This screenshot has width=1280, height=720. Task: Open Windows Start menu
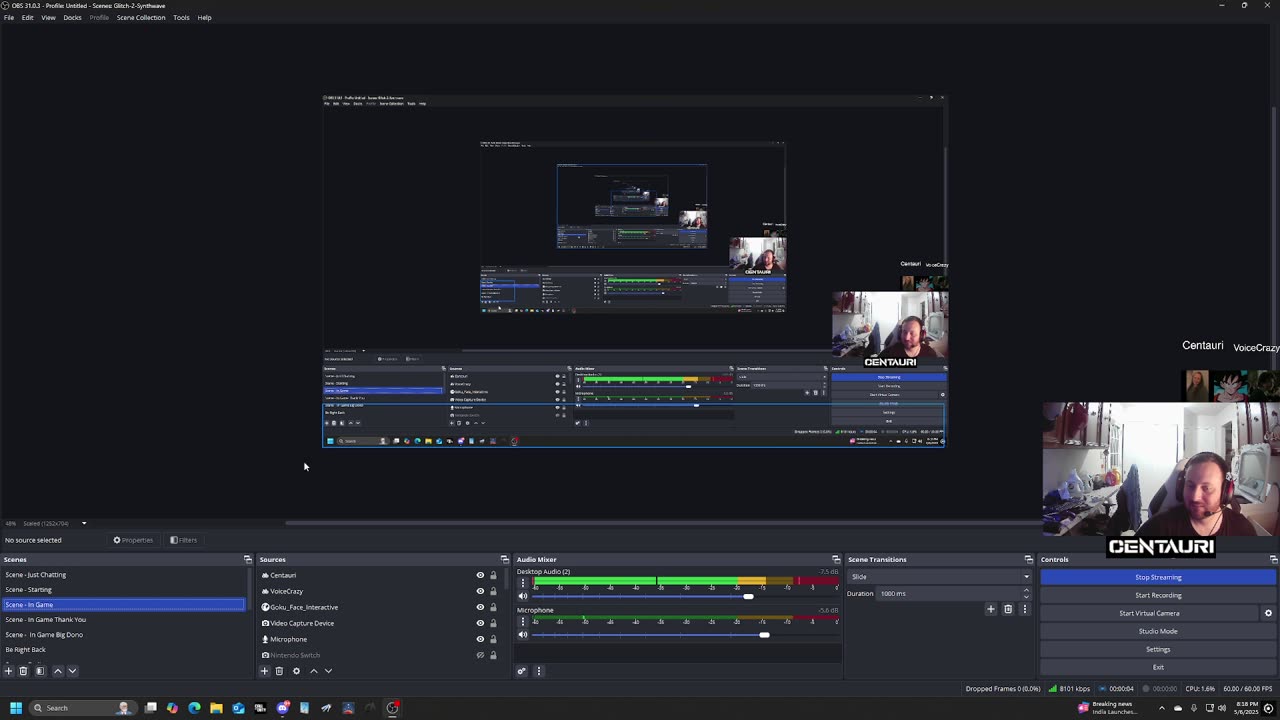coord(16,708)
